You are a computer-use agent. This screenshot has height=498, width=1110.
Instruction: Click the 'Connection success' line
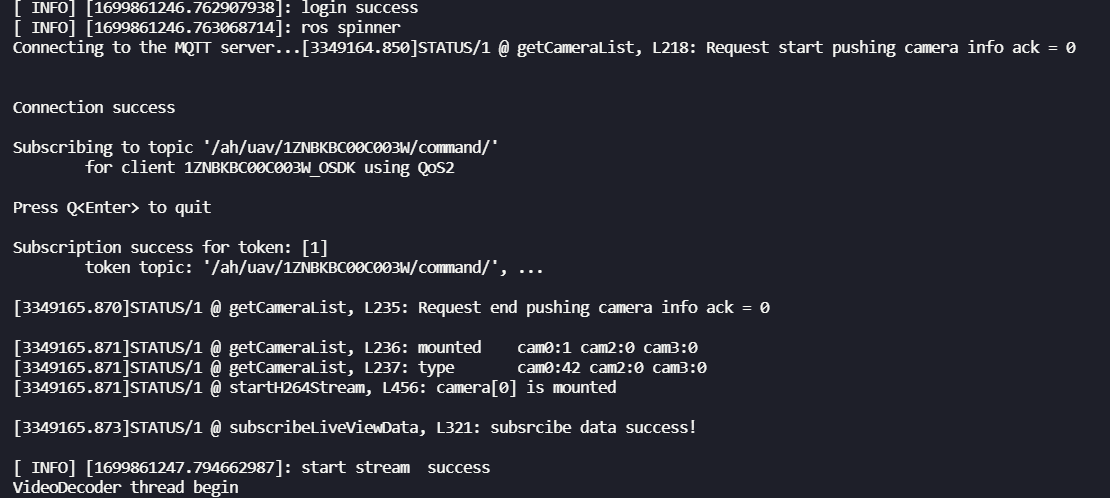click(94, 108)
